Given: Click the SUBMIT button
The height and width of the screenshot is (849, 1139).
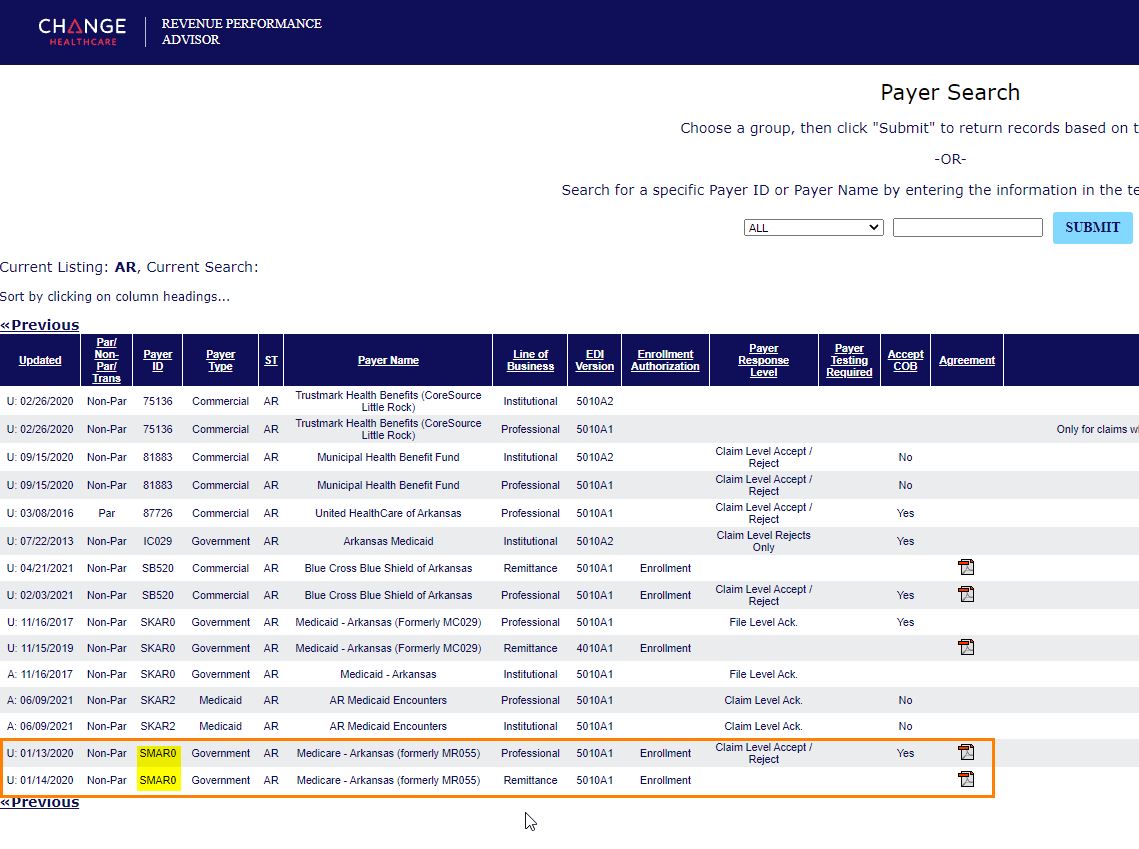Looking at the screenshot, I should tap(1093, 227).
